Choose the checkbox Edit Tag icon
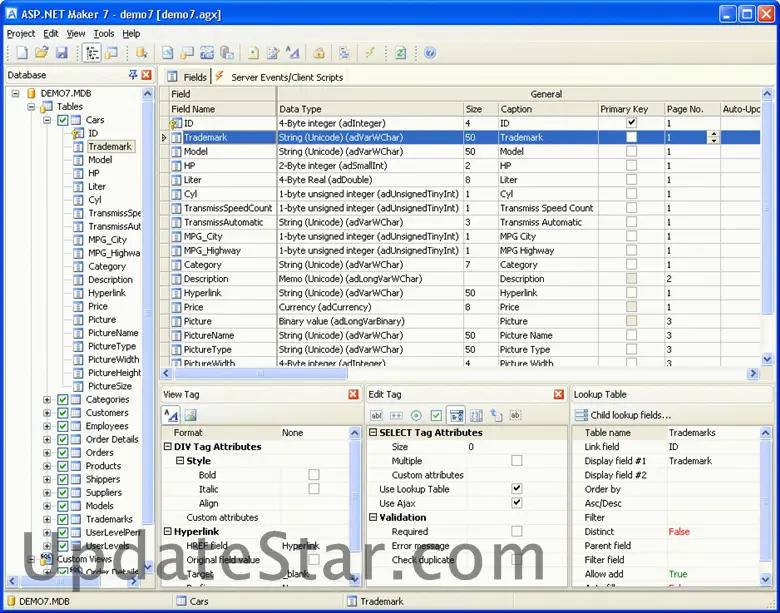780x613 pixels. (436, 415)
